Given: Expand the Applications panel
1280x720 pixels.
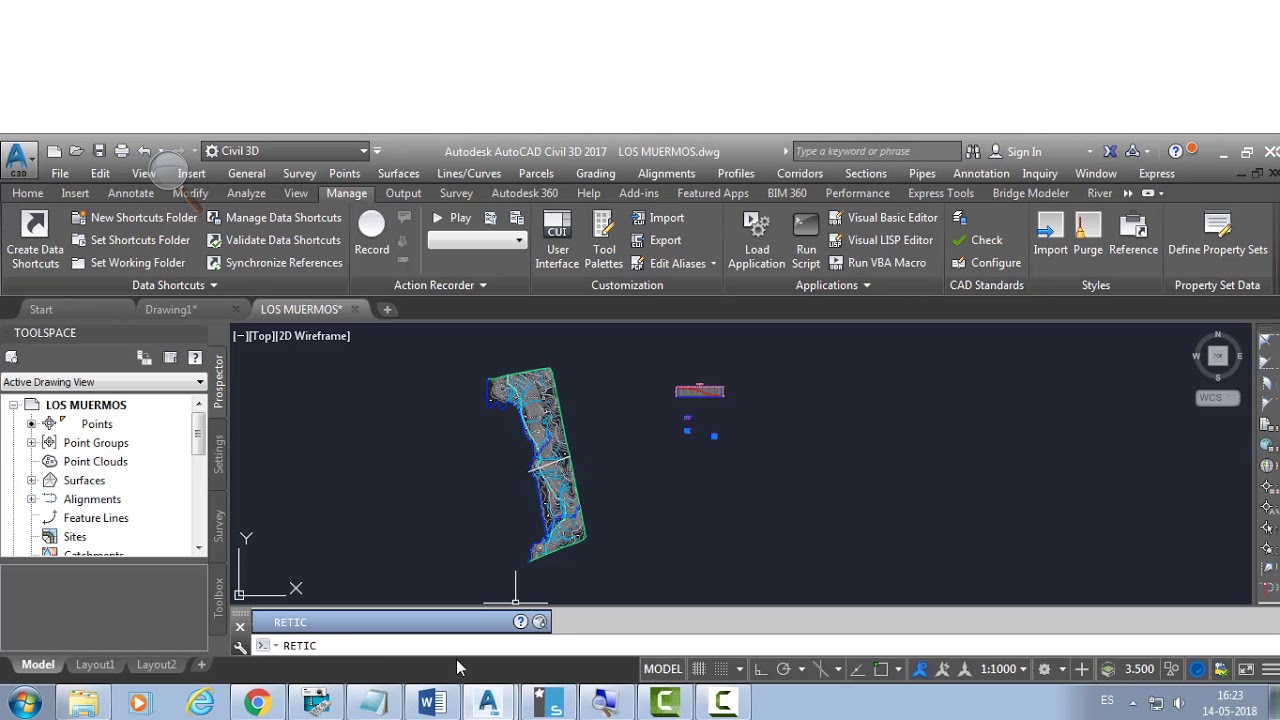Looking at the screenshot, I should [x=833, y=285].
